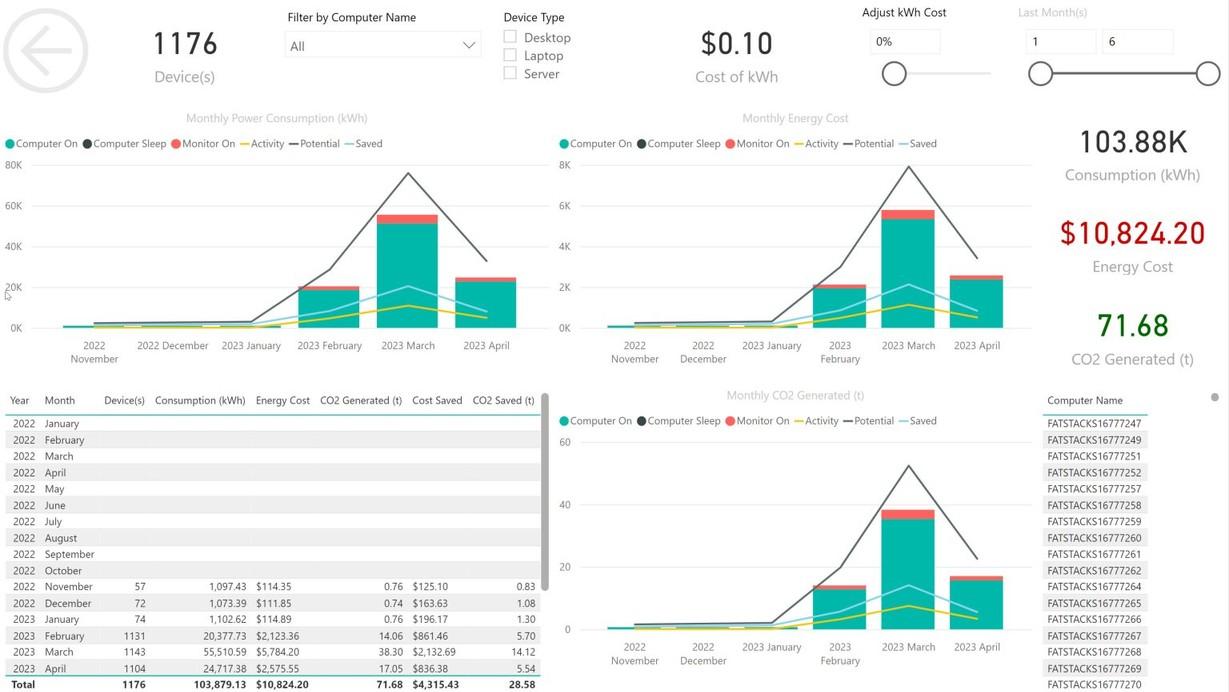Select Saved legend in Energy Cost chart
1229x692 pixels.
pos(918,144)
